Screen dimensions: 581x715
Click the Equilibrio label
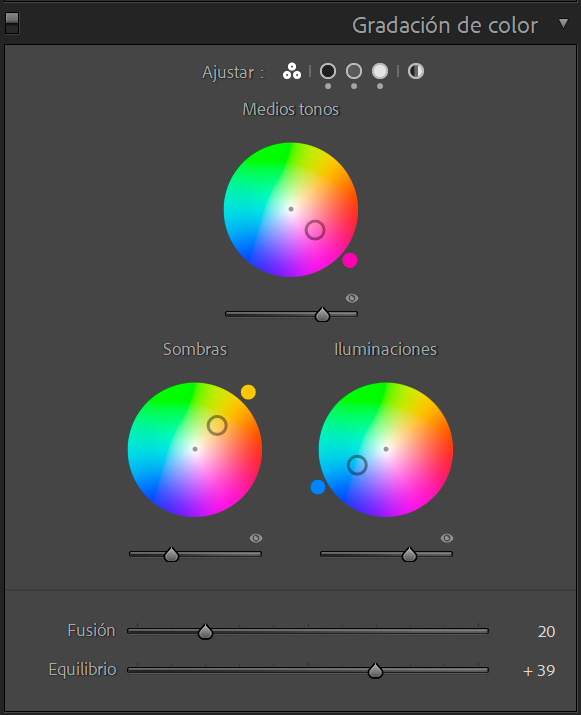pyautogui.click(x=83, y=670)
